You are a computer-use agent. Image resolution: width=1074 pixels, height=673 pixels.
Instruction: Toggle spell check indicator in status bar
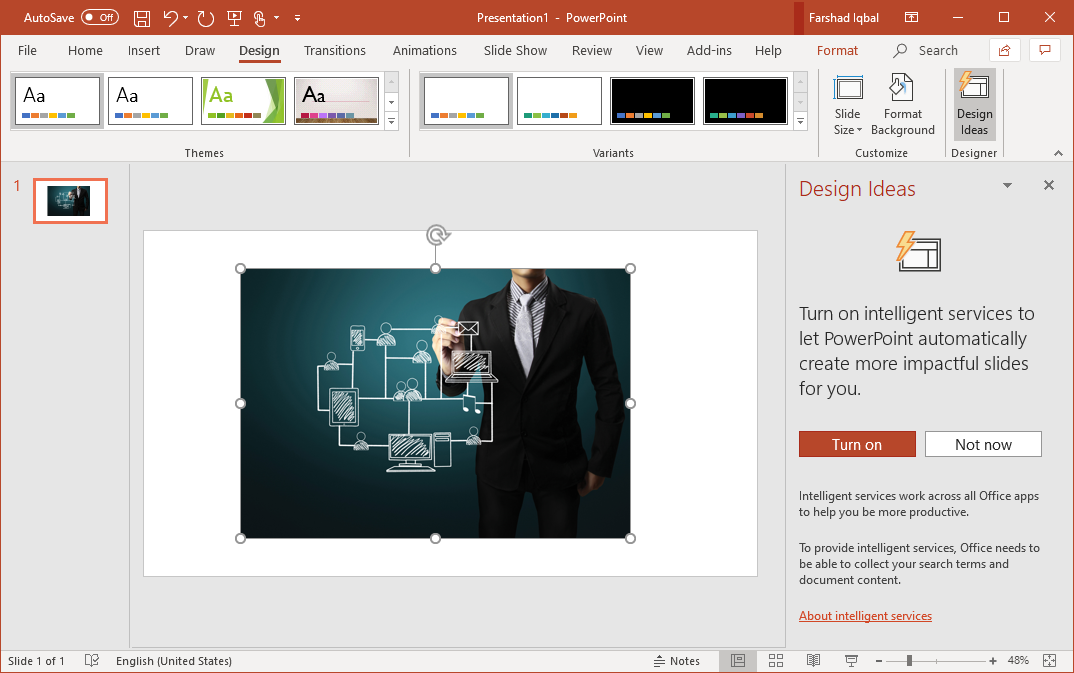(x=91, y=660)
